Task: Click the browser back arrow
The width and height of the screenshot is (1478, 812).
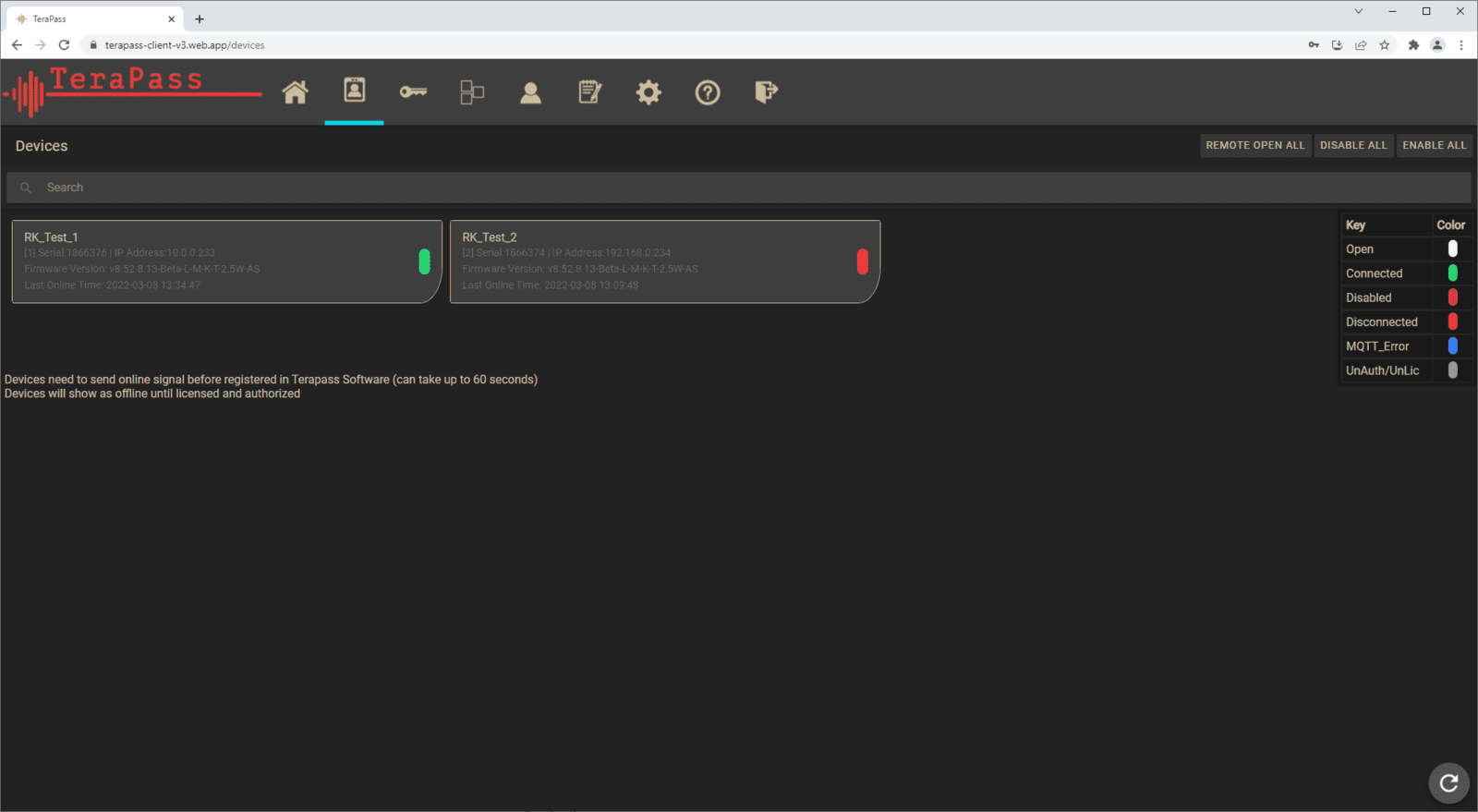Action: tap(17, 44)
